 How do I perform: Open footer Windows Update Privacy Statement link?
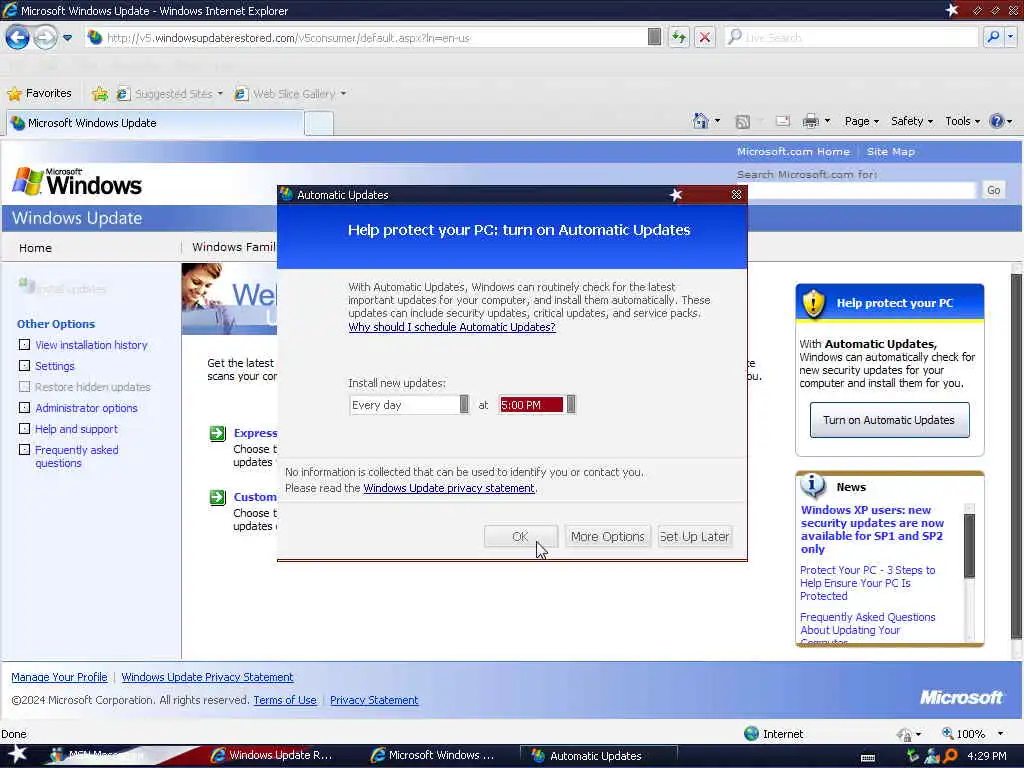[x=207, y=677]
